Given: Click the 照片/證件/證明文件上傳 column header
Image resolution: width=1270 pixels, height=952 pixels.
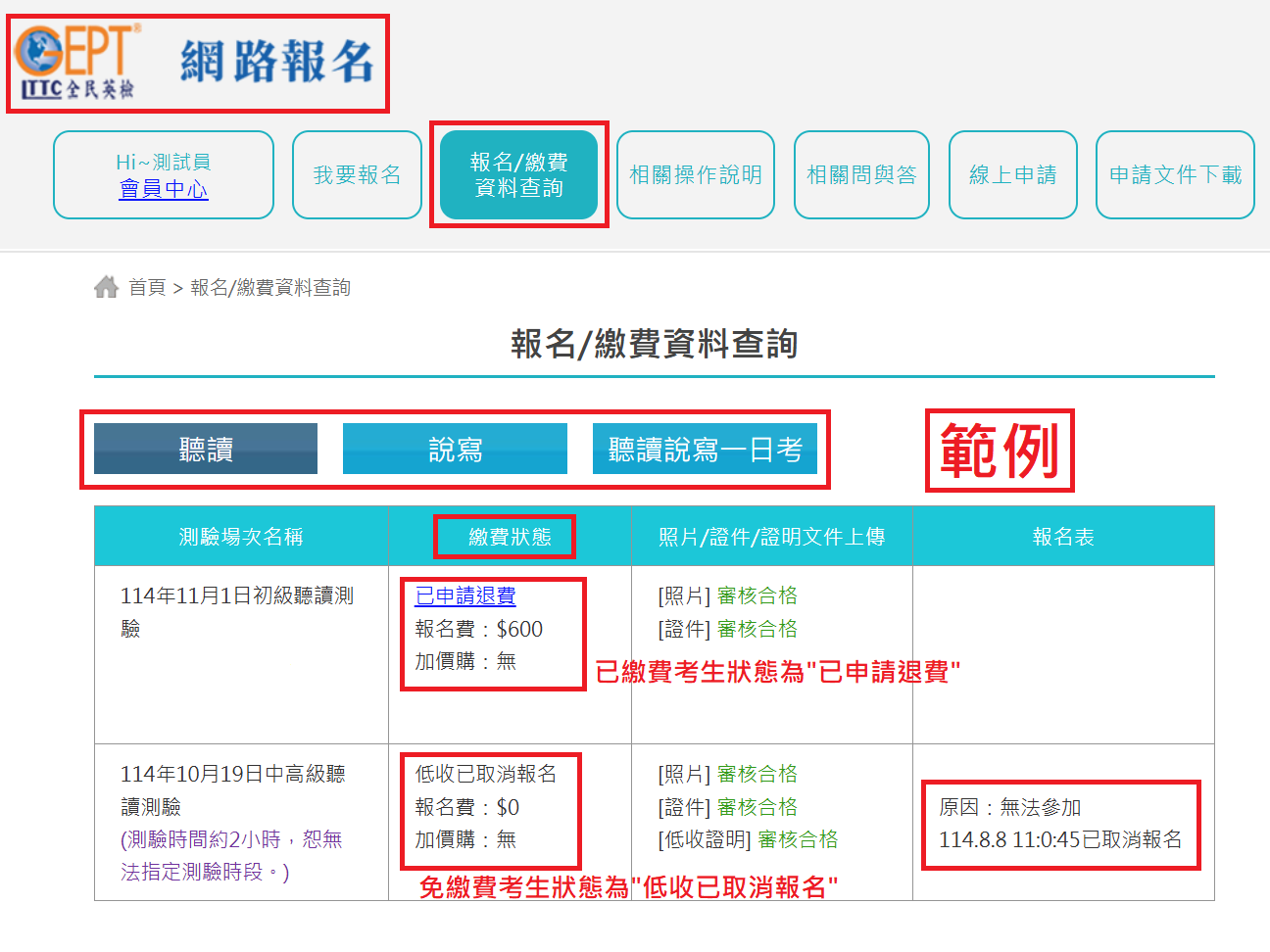Looking at the screenshot, I should pyautogui.click(x=771, y=537).
